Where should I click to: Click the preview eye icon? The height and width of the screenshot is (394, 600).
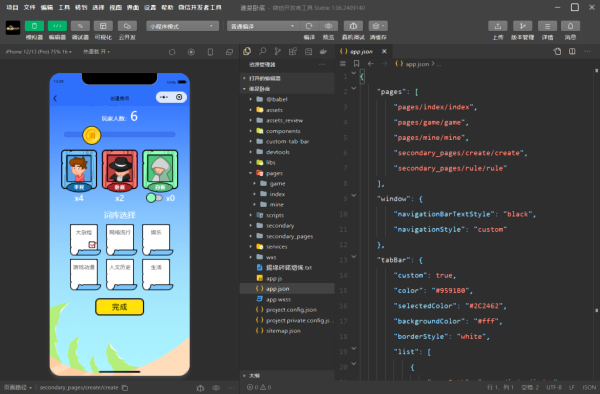328,26
